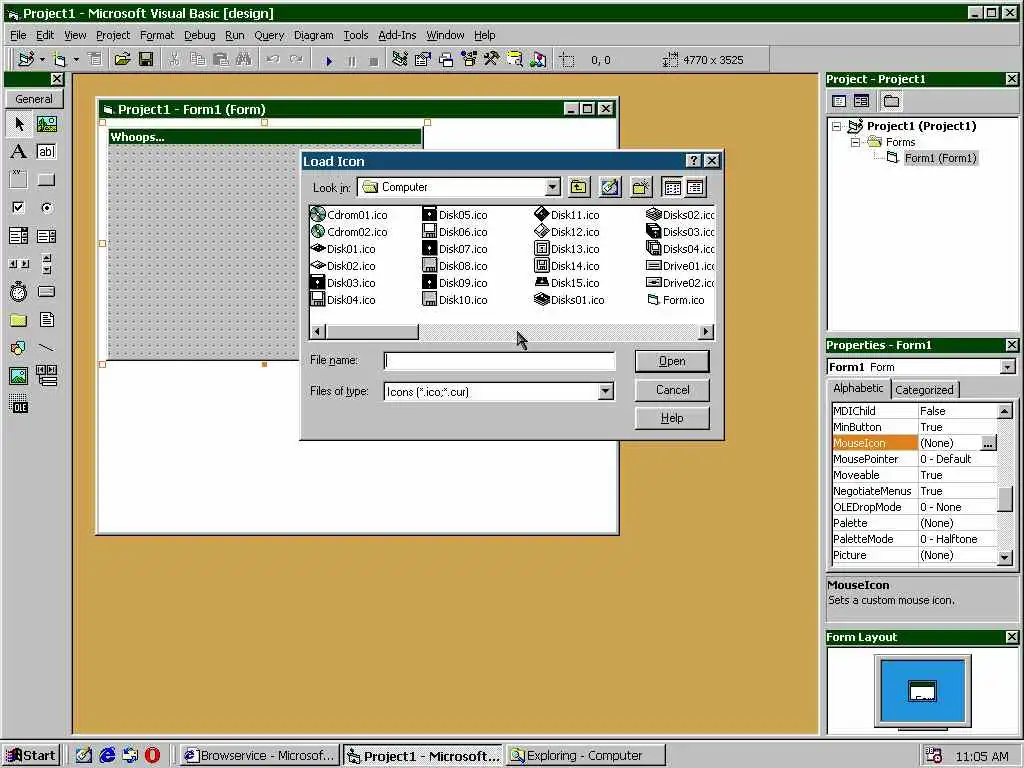Click the Toolbox toolbar icon

tap(492, 59)
